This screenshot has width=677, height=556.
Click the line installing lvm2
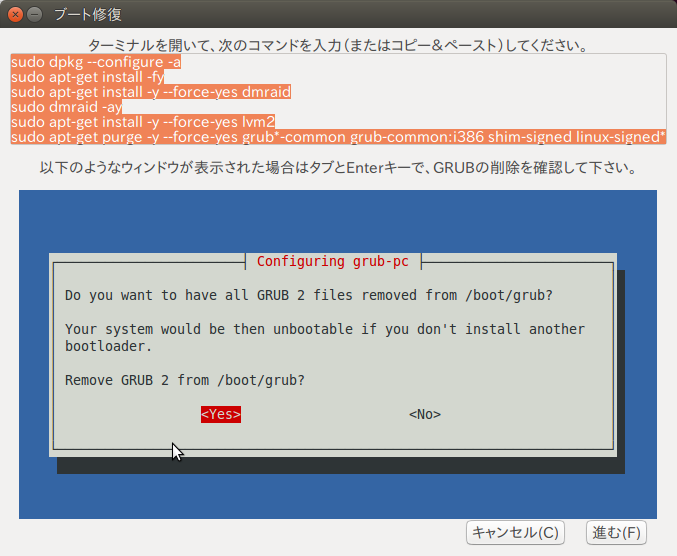(143, 122)
